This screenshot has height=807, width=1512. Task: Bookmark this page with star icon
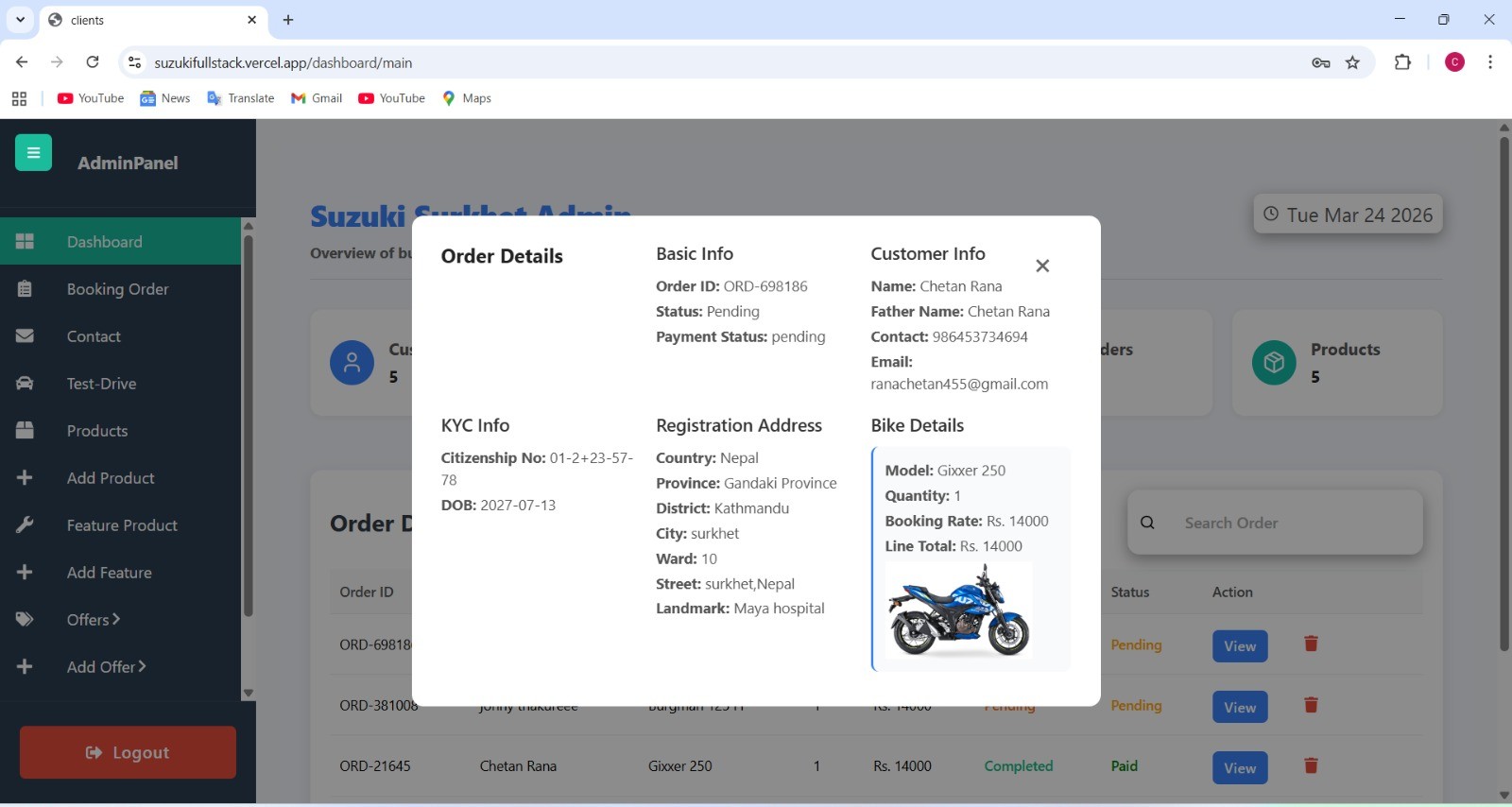(1352, 62)
